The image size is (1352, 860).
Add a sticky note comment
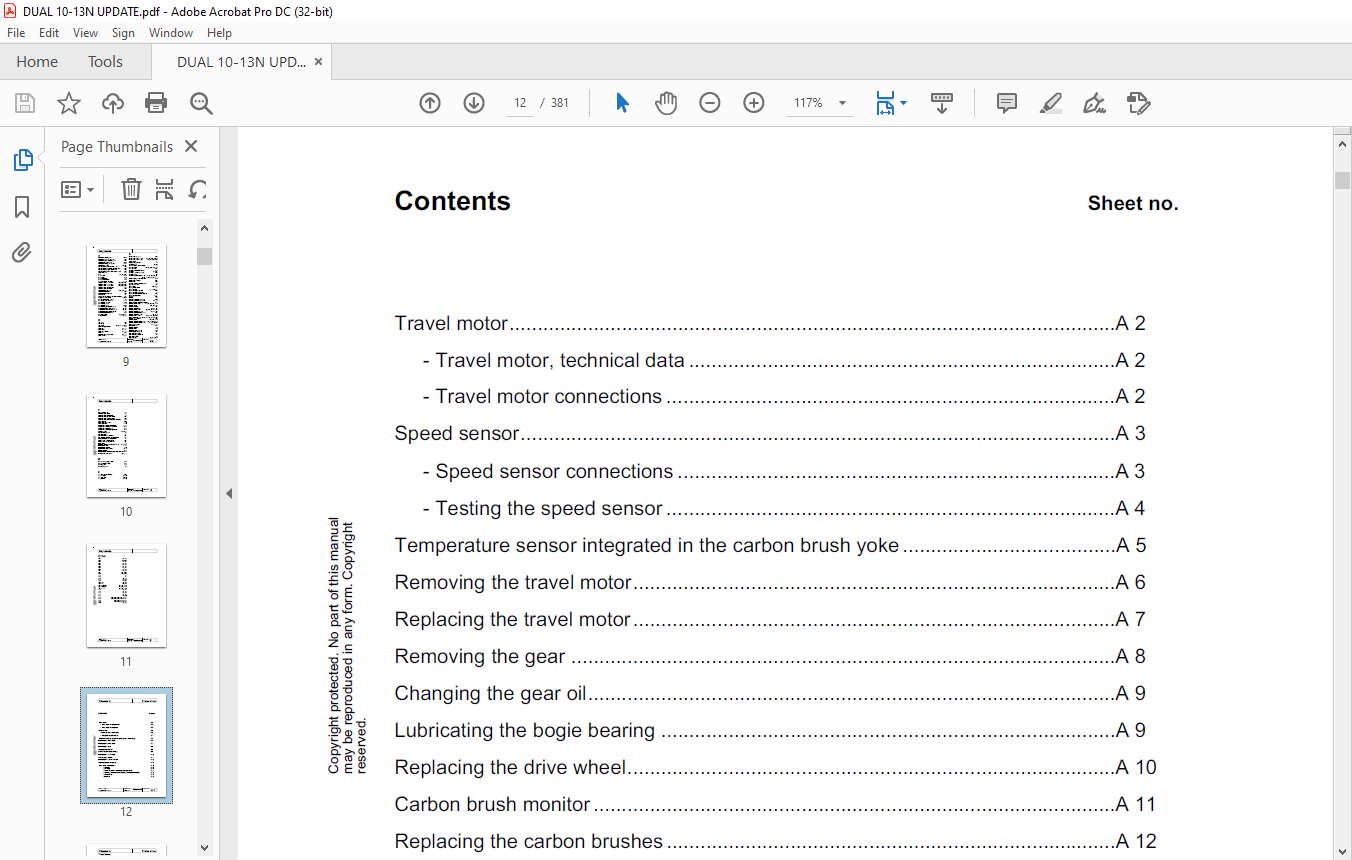[1007, 103]
